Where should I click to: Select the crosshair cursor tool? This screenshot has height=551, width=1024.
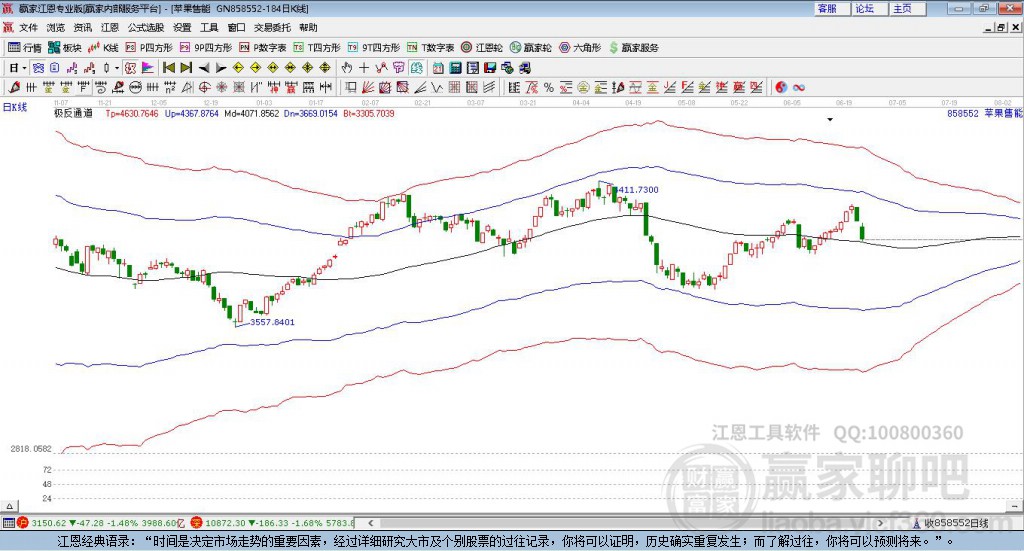pyautogui.click(x=364, y=68)
